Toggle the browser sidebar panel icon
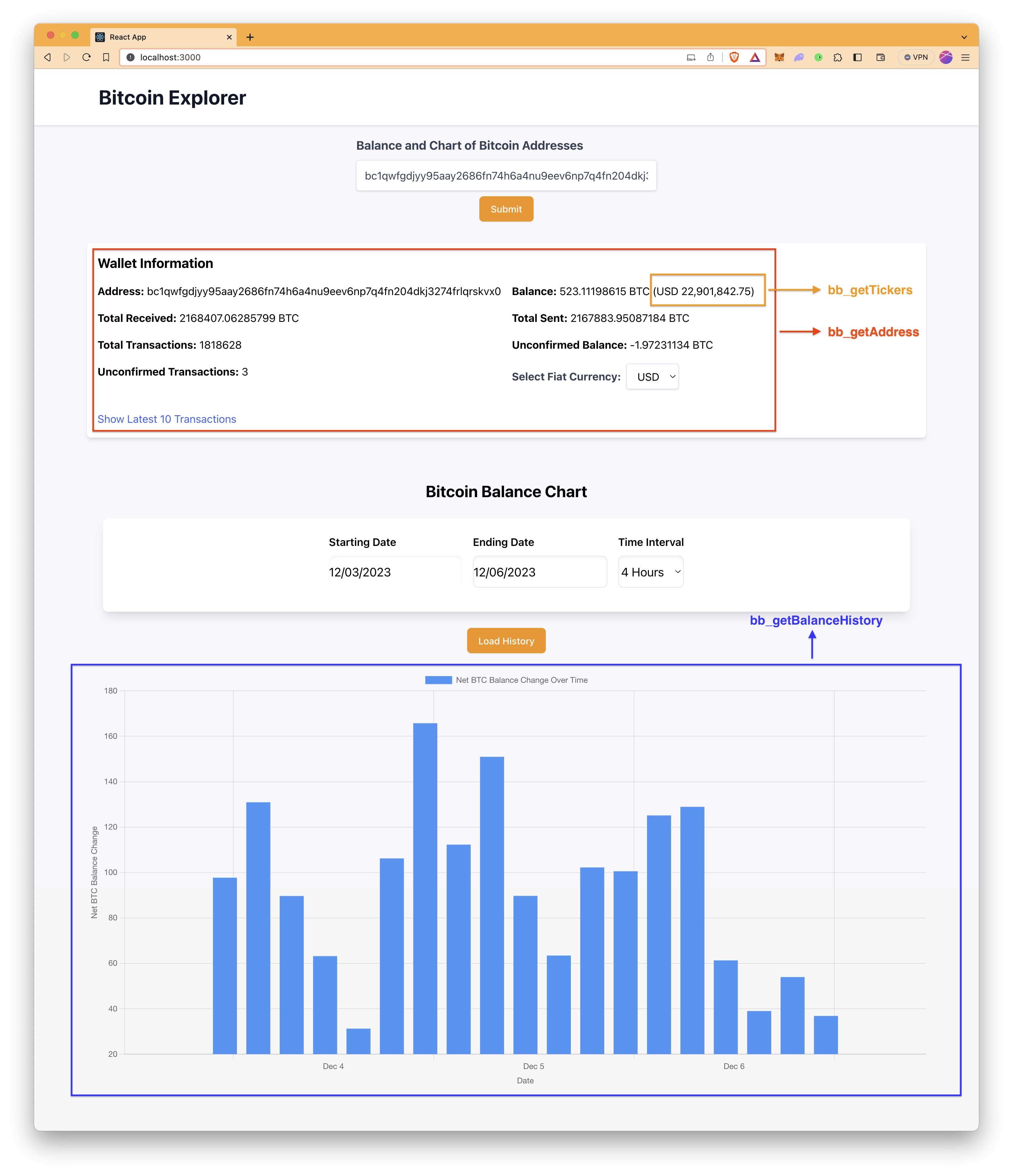 pyautogui.click(x=857, y=57)
